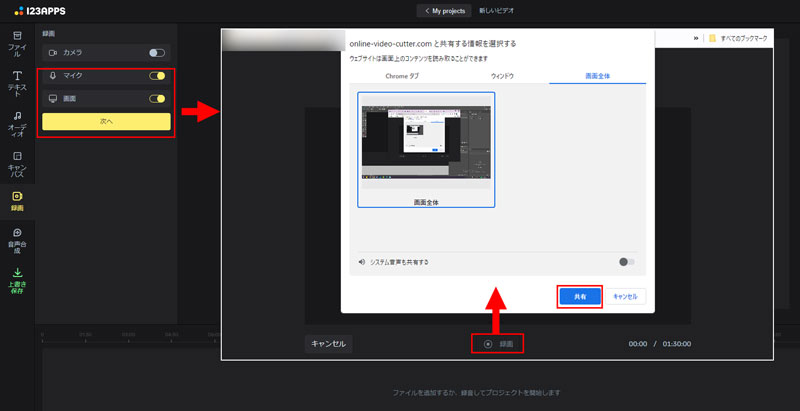Viewport: 800px width, 411px height.
Task: Toggle the カメラ switch on
Action: click(x=157, y=53)
